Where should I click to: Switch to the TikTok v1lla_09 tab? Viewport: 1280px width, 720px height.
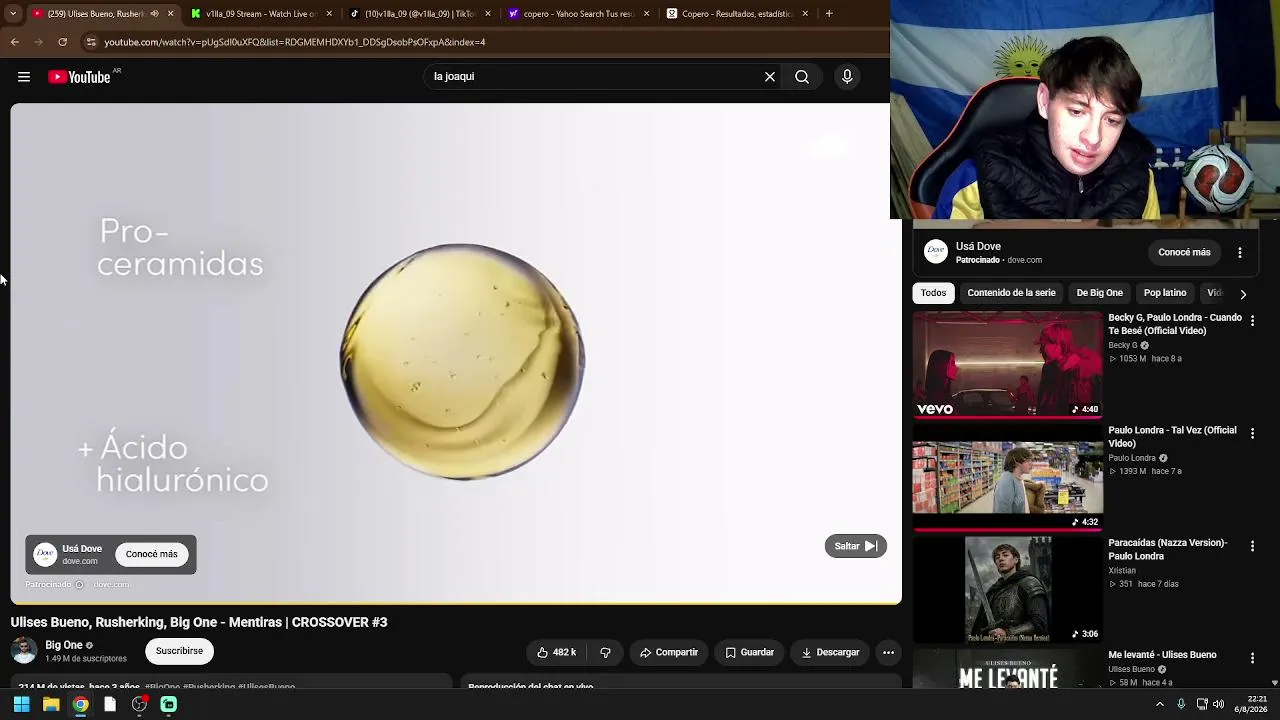point(420,14)
